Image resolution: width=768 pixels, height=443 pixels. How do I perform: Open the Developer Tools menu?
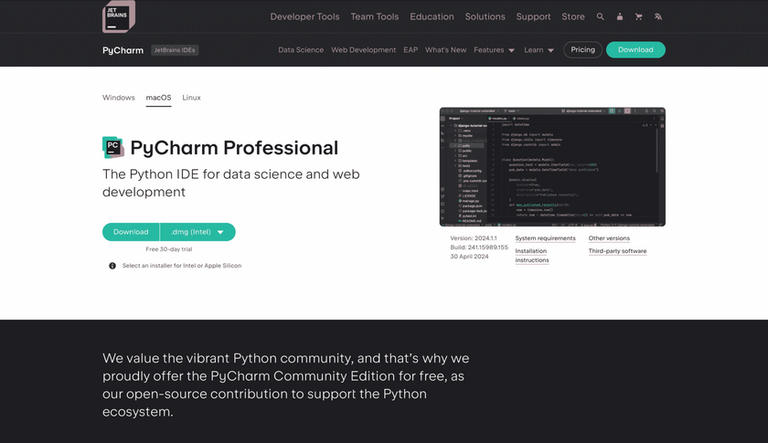[x=304, y=17]
